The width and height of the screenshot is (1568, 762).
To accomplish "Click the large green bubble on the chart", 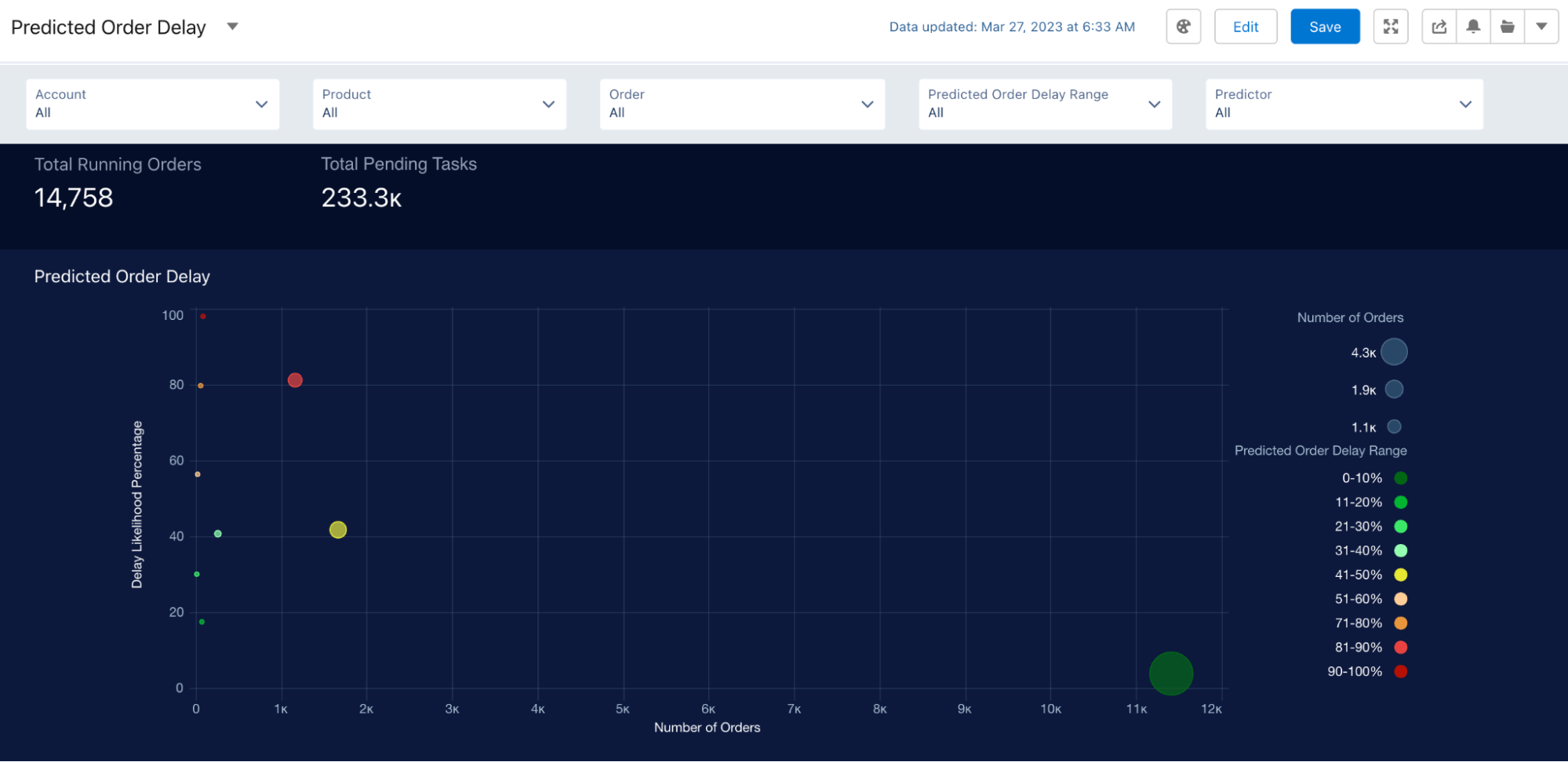I will [x=1171, y=673].
